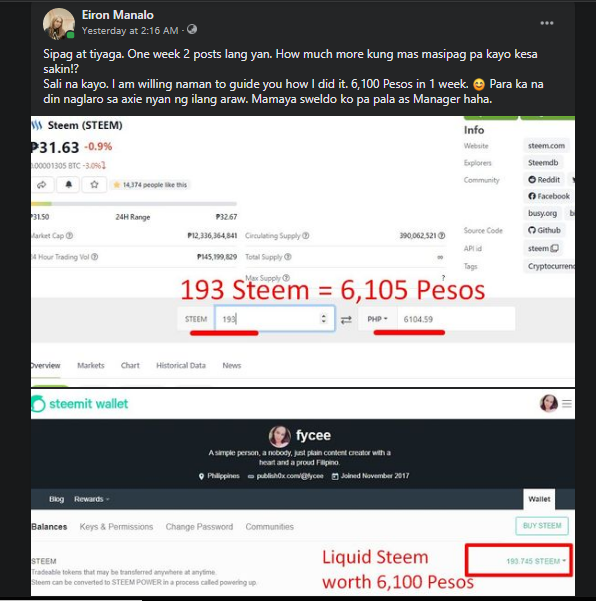Switch to the Historical Data tab
This screenshot has width=596, height=601.
[181, 365]
